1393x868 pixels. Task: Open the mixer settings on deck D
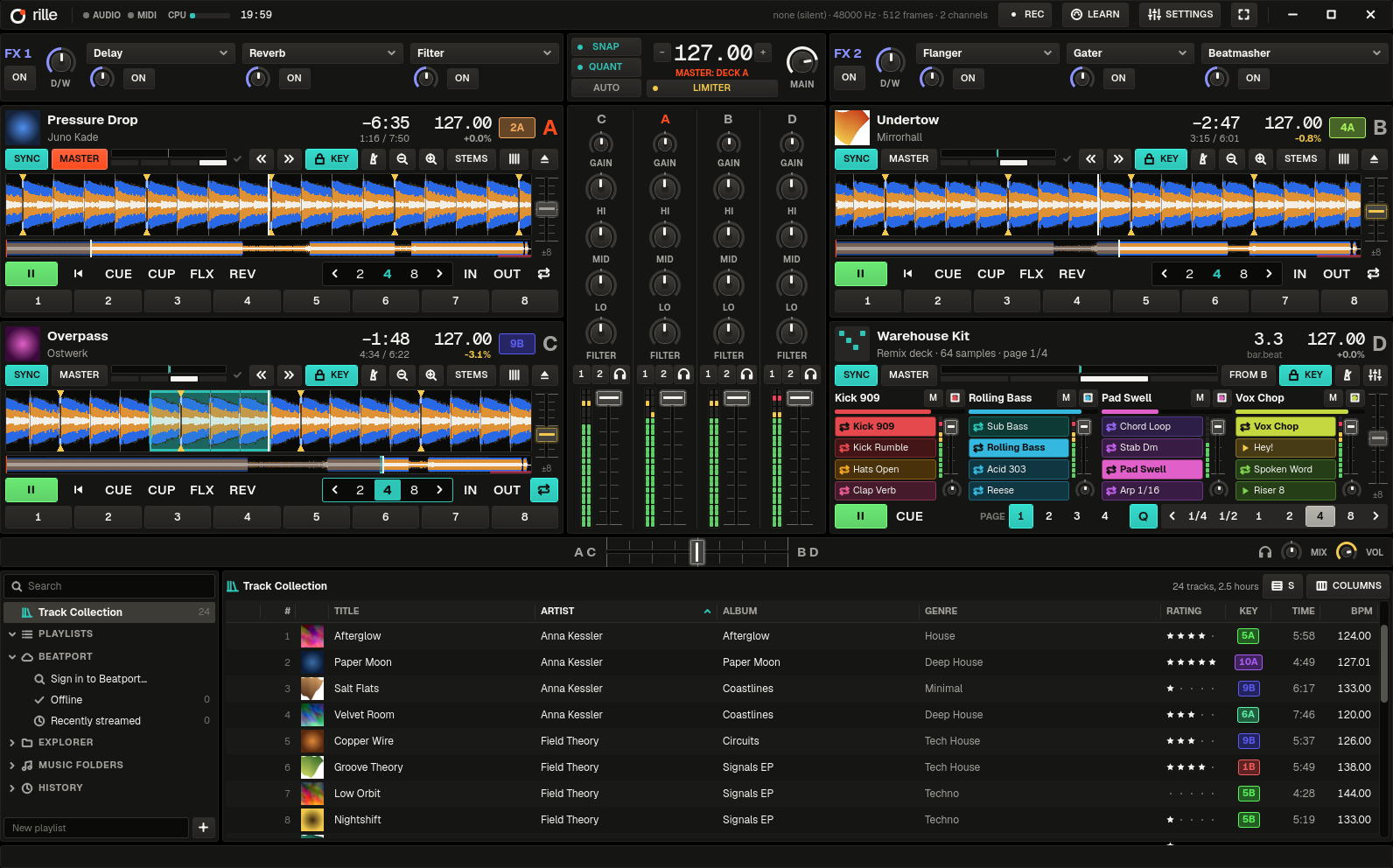1375,375
